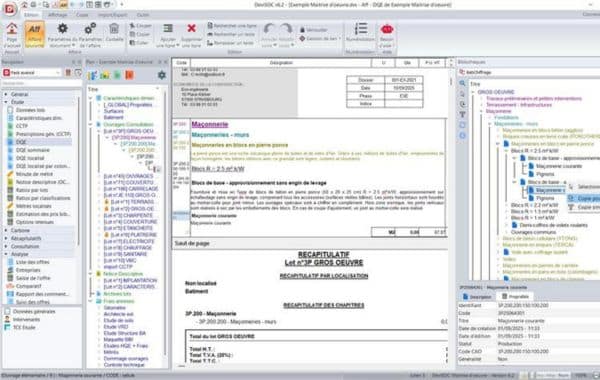The width and height of the screenshot is (600, 380).
Task: Click the Rechercher search field in Navigation
Action: (41, 83)
